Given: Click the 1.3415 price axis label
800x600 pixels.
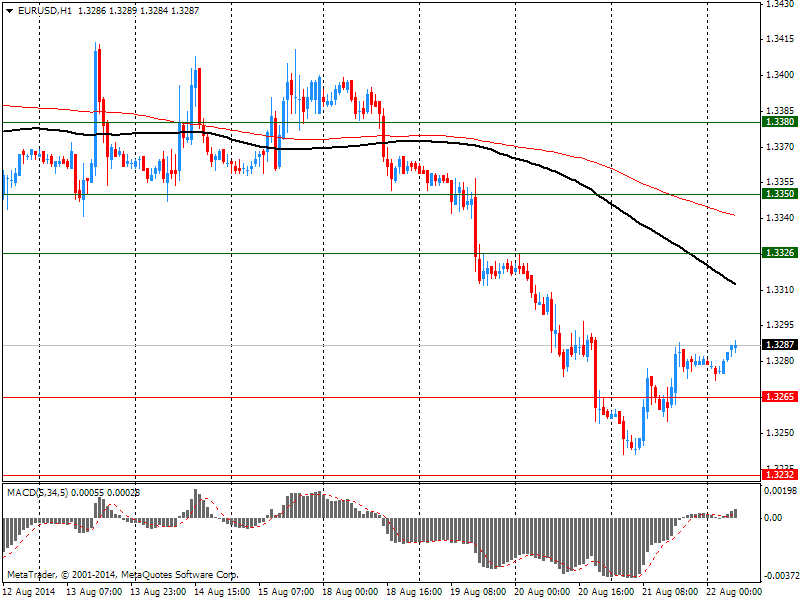Looking at the screenshot, I should [x=780, y=39].
